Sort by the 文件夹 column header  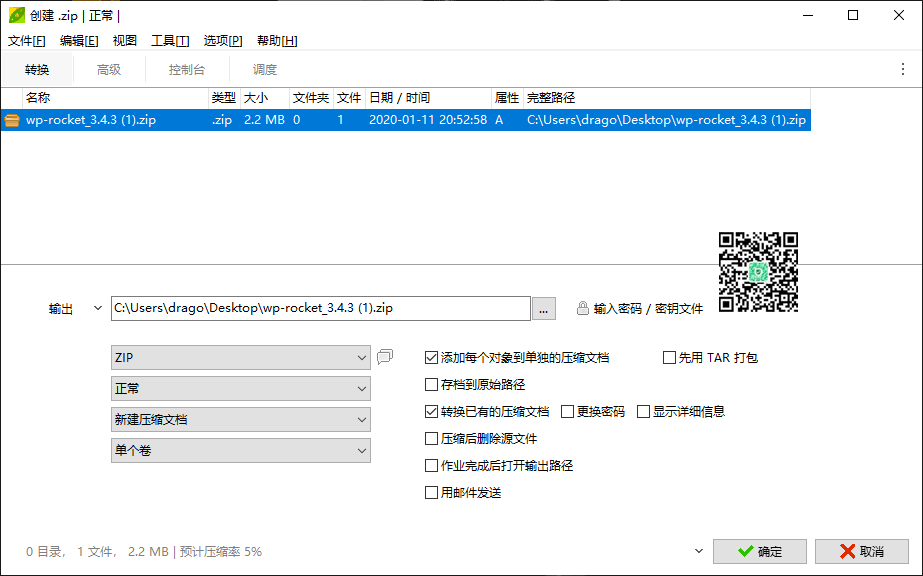[311, 98]
